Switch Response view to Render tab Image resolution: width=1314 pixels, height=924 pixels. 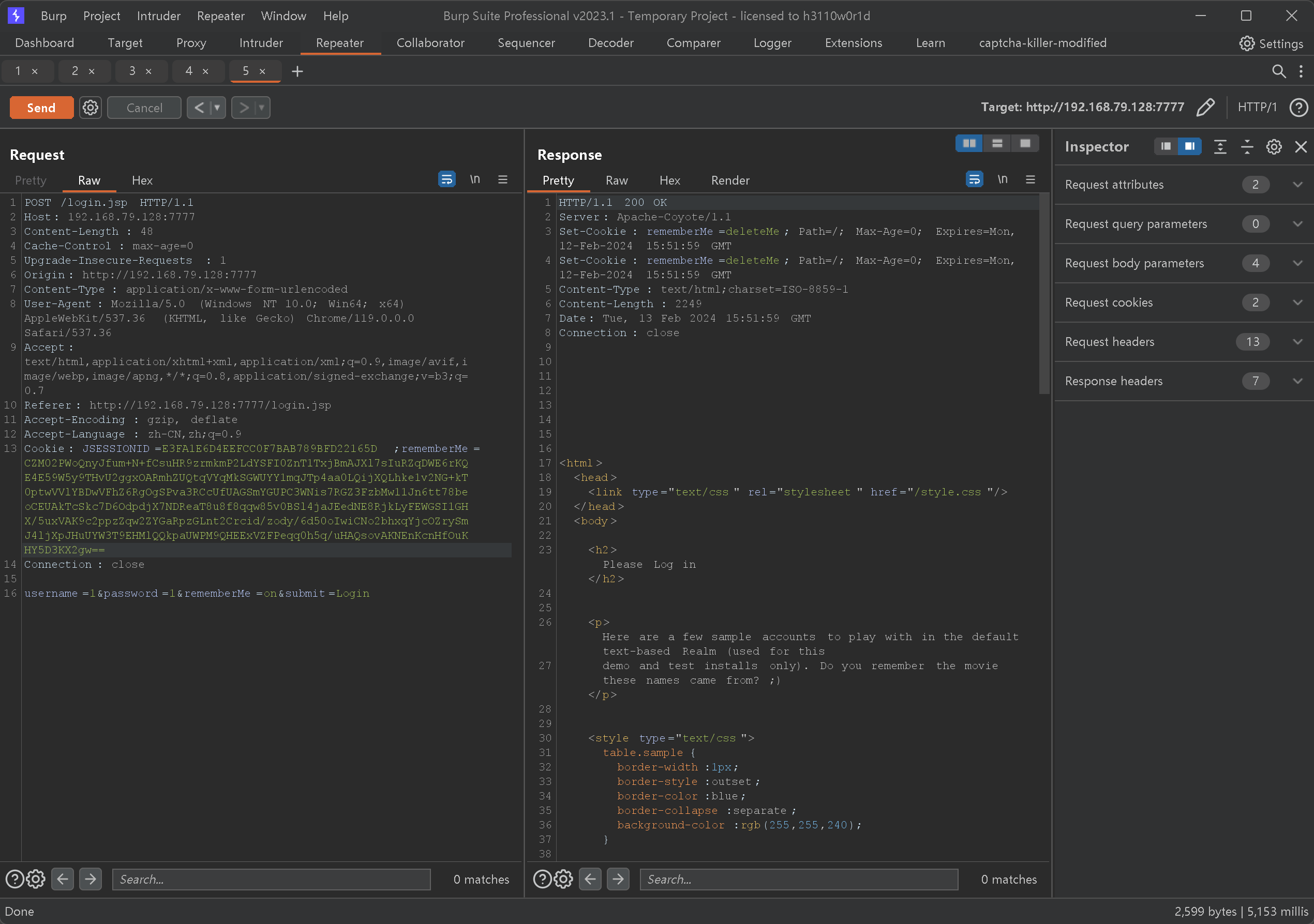(x=729, y=181)
